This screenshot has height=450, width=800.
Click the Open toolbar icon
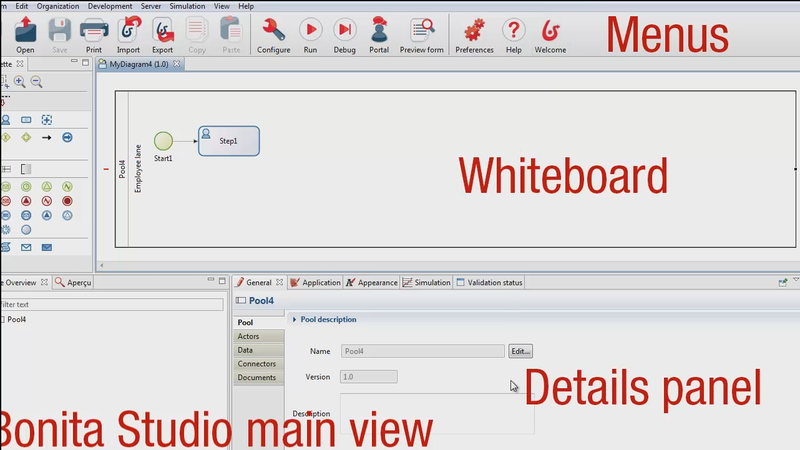tap(25, 32)
